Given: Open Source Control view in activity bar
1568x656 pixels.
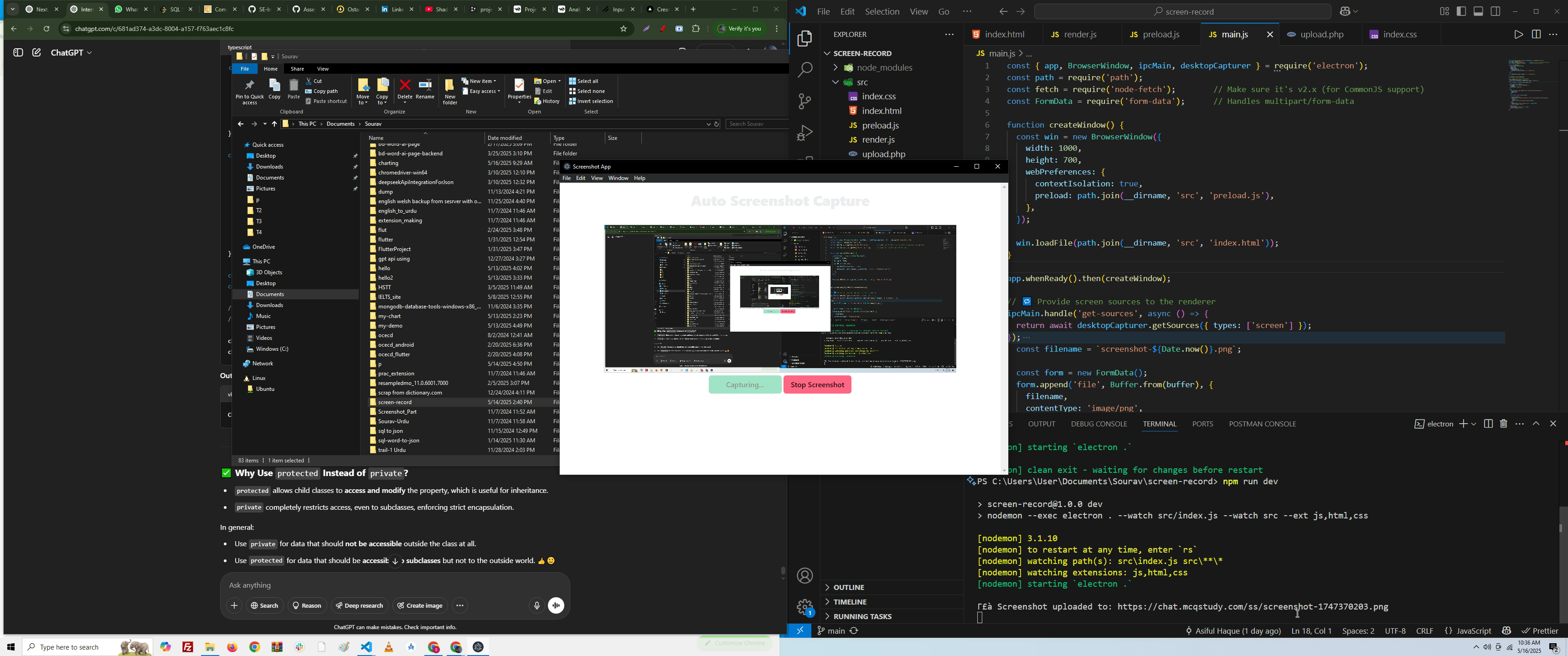Looking at the screenshot, I should [805, 101].
